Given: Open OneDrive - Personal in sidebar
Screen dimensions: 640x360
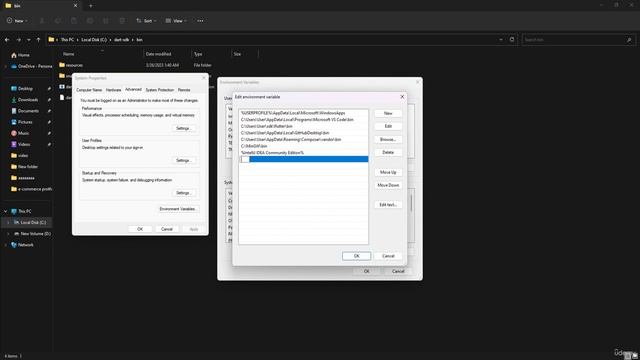Looking at the screenshot, I should tap(32, 66).
